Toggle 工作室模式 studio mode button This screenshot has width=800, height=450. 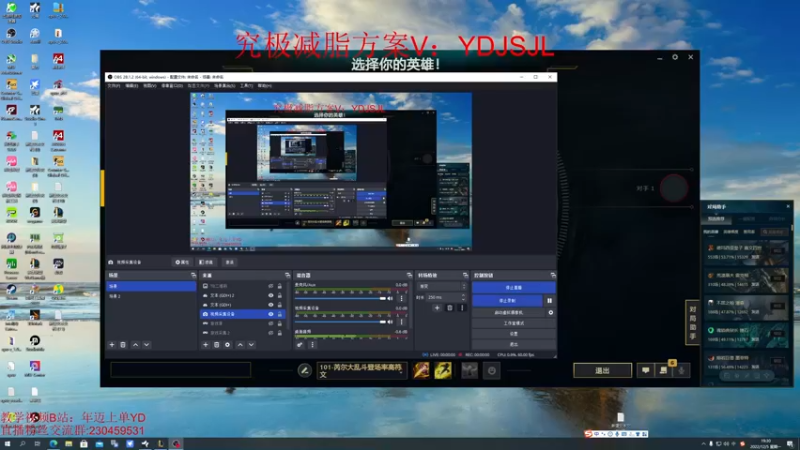[x=513, y=323]
